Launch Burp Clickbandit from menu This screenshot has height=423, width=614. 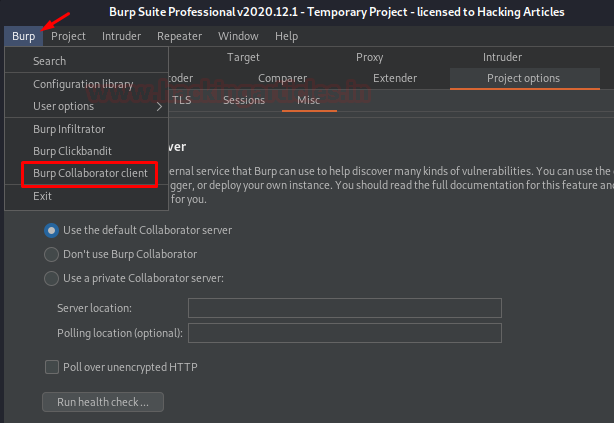[x=87, y=151]
